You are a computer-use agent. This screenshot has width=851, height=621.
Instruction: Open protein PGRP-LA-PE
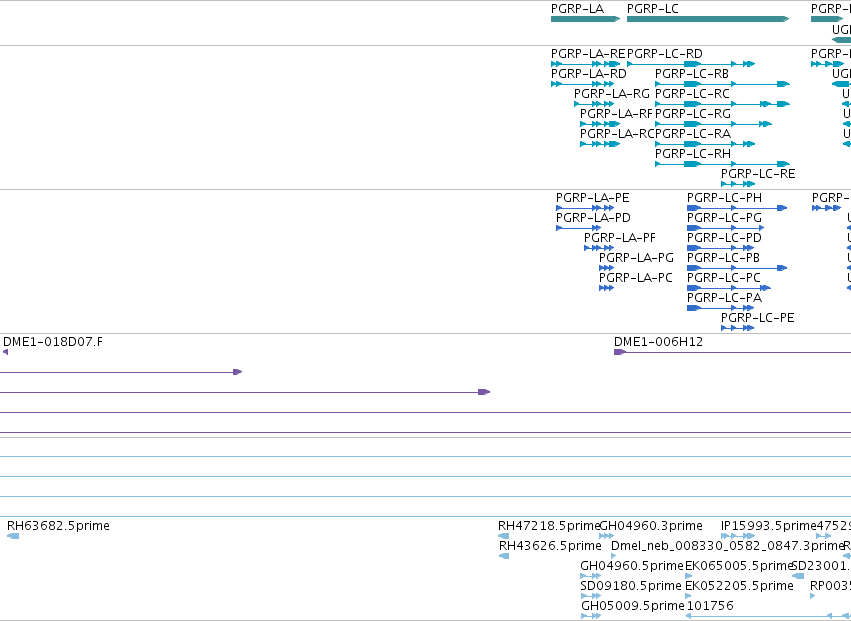585,208
